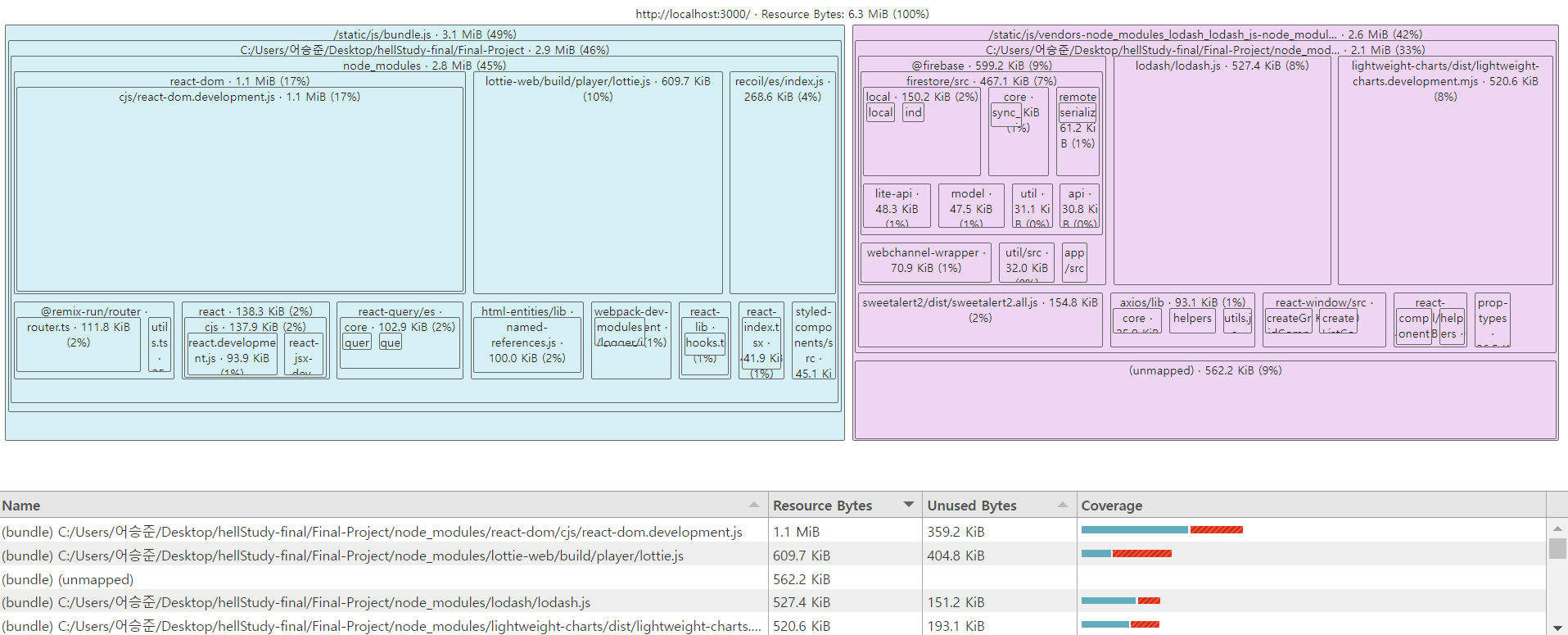This screenshot has height=635, width=1568.
Task: Select the firestore remote treemap block
Action: point(1077,133)
